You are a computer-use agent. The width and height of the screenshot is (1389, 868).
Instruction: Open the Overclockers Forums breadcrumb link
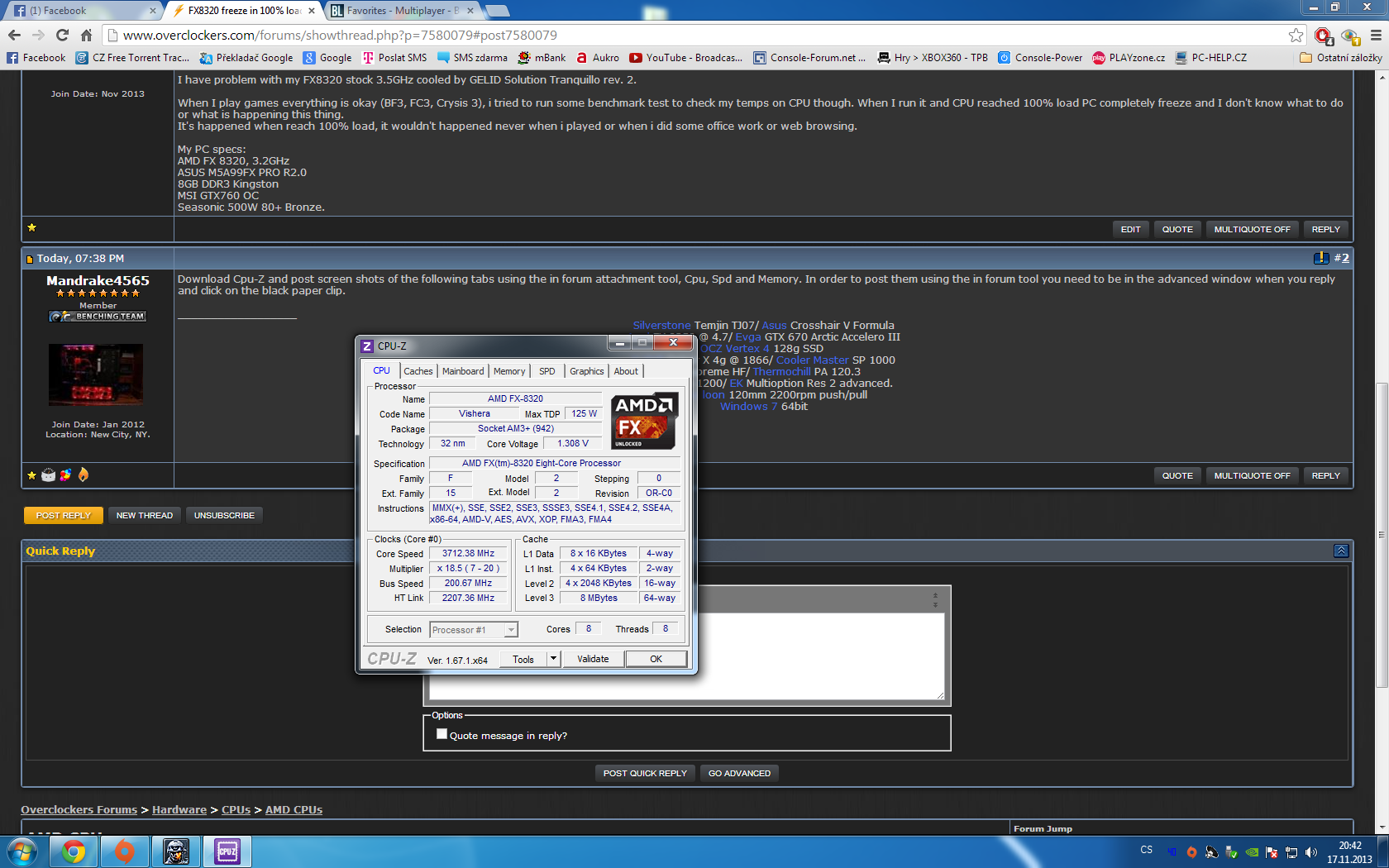tap(79, 809)
